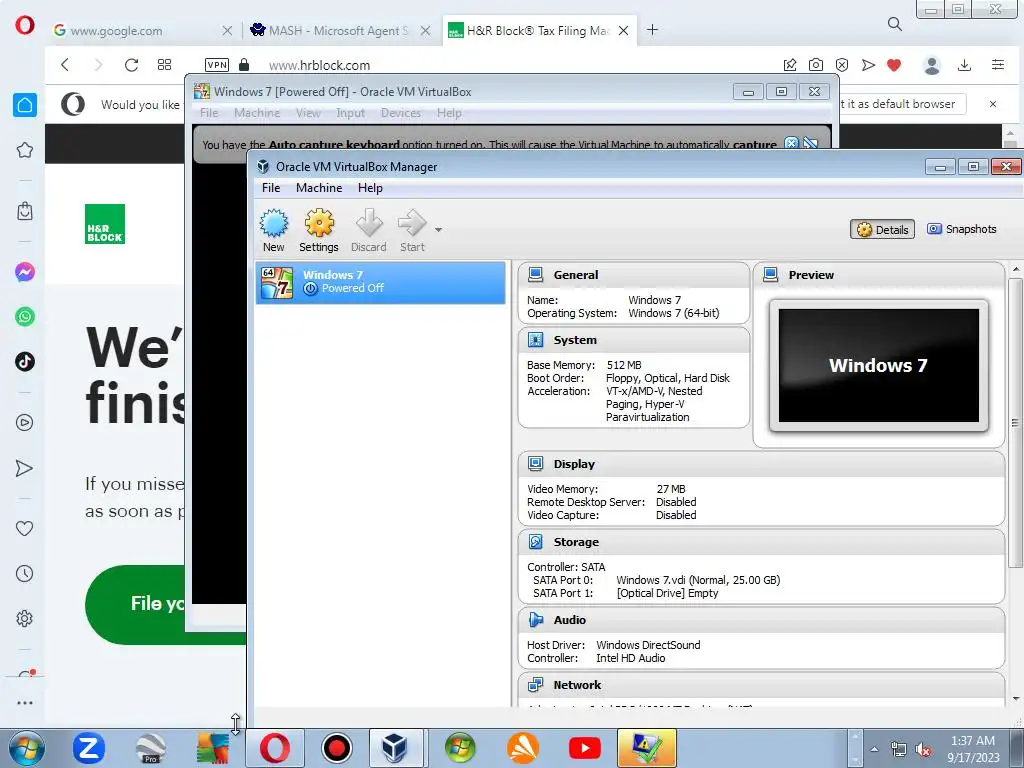The width and height of the screenshot is (1024, 768).
Task: Click the Windows 7 preview thumbnail
Action: (878, 366)
